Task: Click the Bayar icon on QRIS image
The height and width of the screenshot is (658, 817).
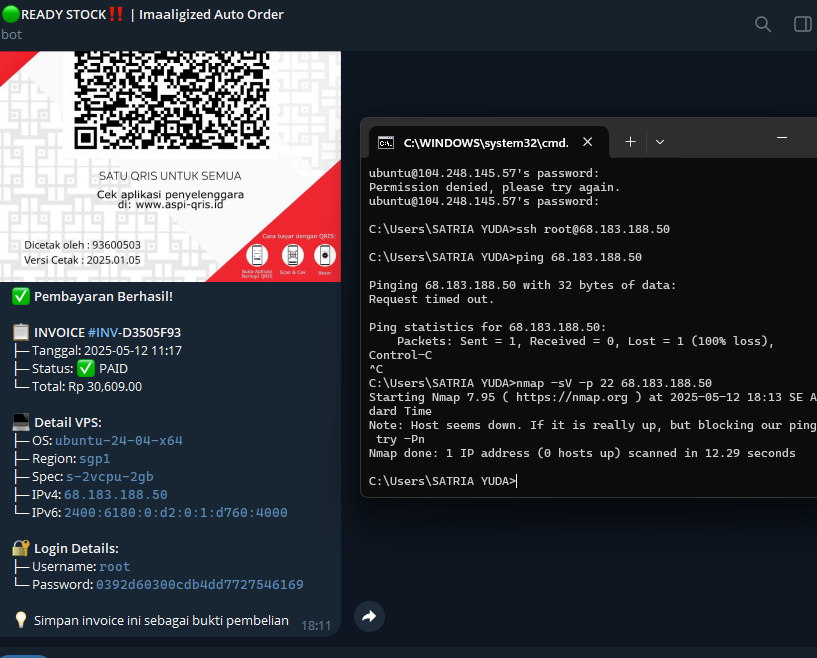Action: [x=325, y=255]
